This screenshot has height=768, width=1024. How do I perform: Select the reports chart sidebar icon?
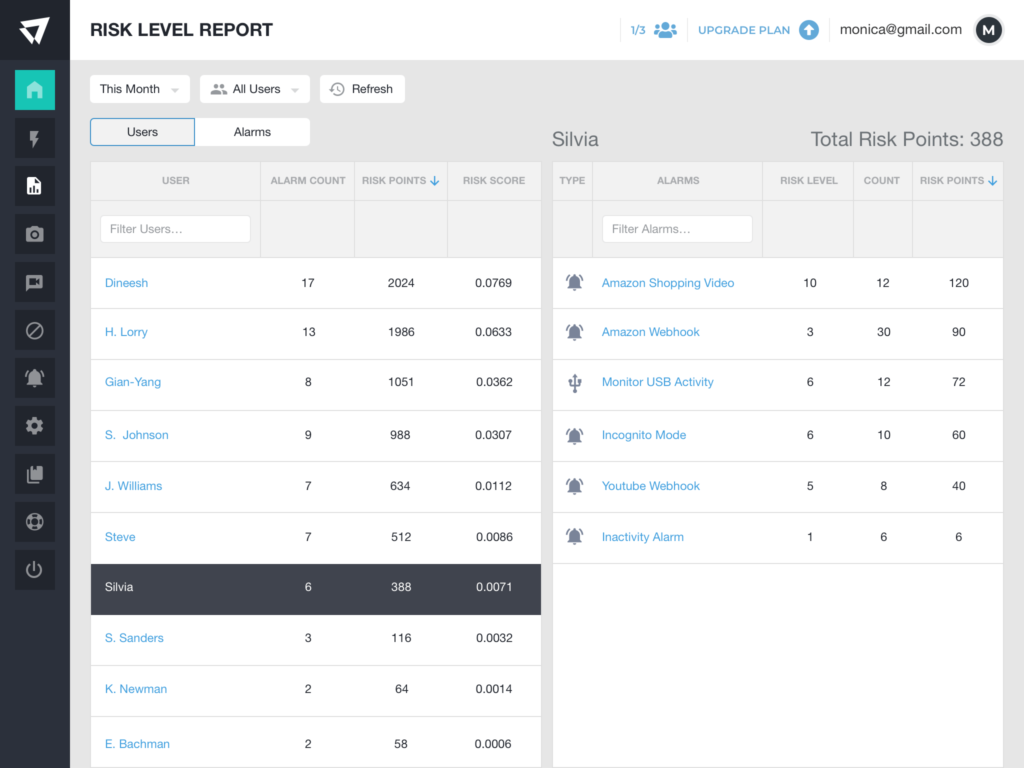(x=34, y=186)
